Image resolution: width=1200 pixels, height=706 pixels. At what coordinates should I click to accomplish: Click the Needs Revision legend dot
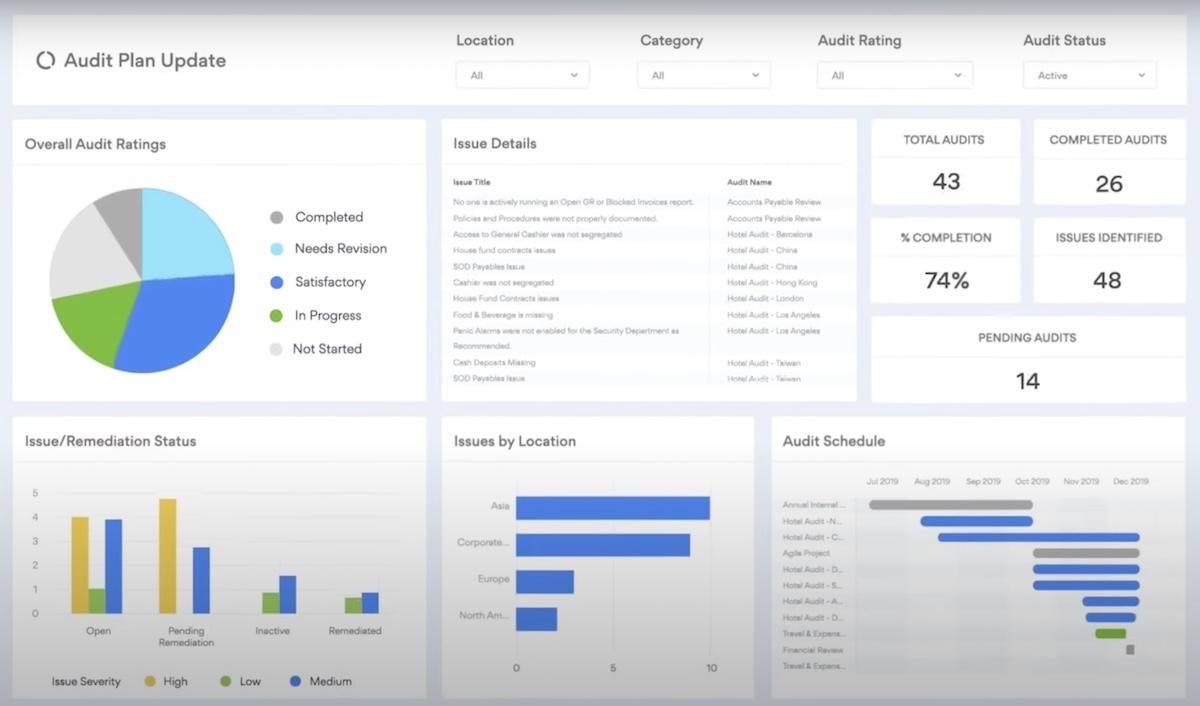pyautogui.click(x=277, y=249)
